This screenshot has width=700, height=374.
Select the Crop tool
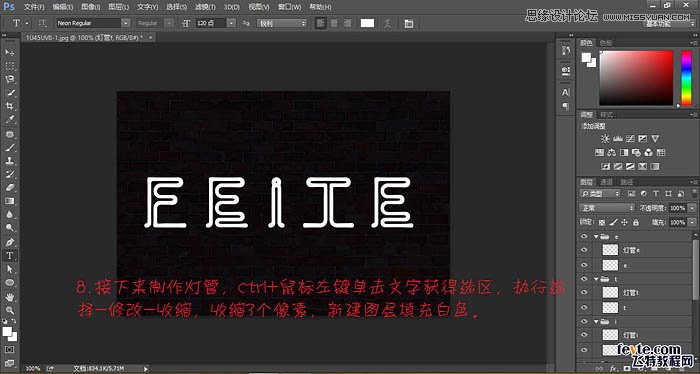tap(9, 106)
